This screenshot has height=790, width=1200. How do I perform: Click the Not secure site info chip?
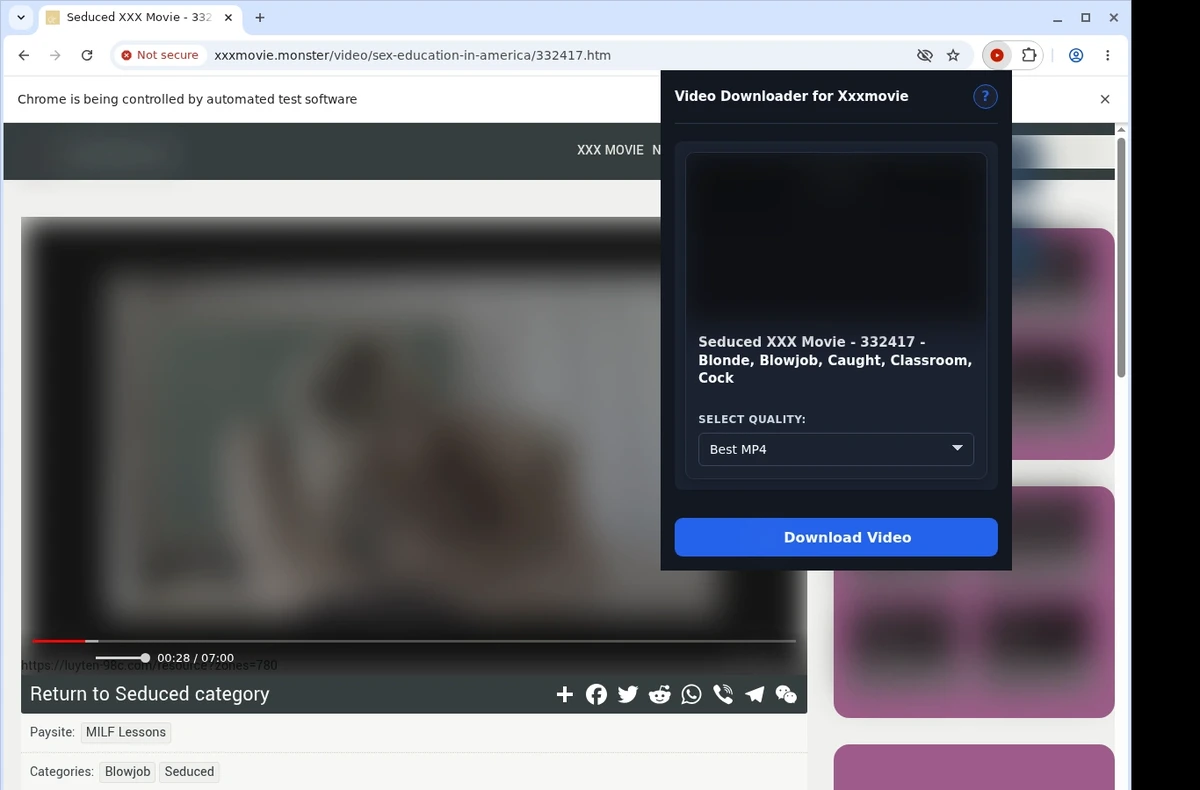pyautogui.click(x=160, y=55)
